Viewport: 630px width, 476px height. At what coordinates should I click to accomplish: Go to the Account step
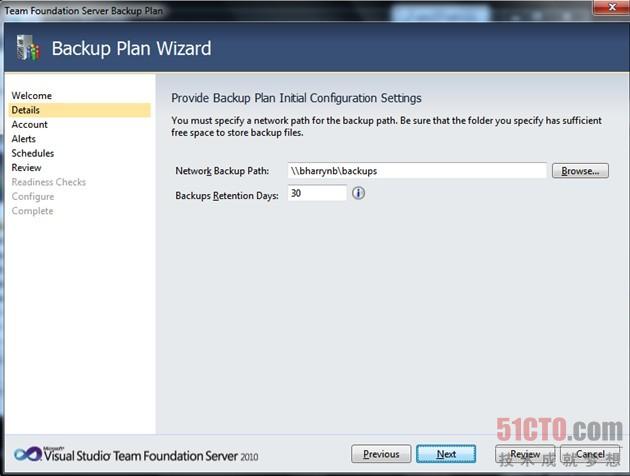[30, 125]
